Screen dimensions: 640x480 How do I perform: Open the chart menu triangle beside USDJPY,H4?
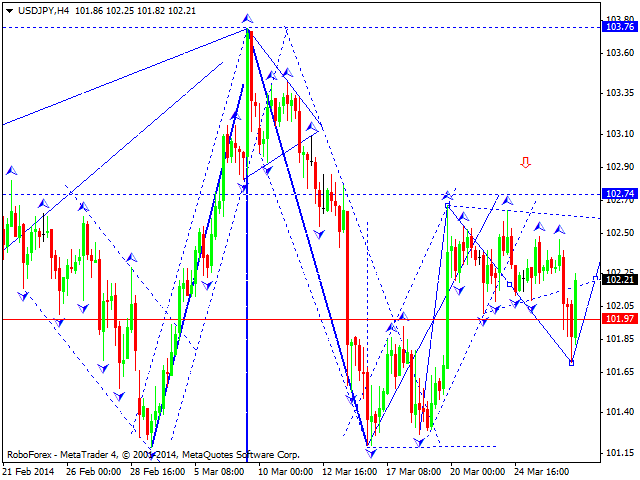coord(10,11)
